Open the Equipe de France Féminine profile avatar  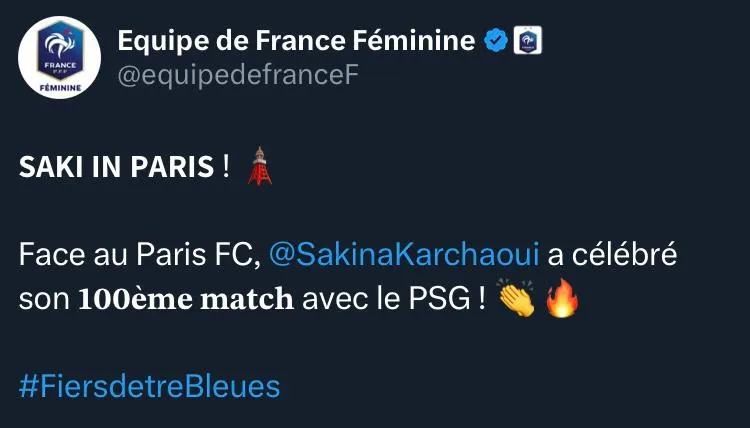coord(60,57)
